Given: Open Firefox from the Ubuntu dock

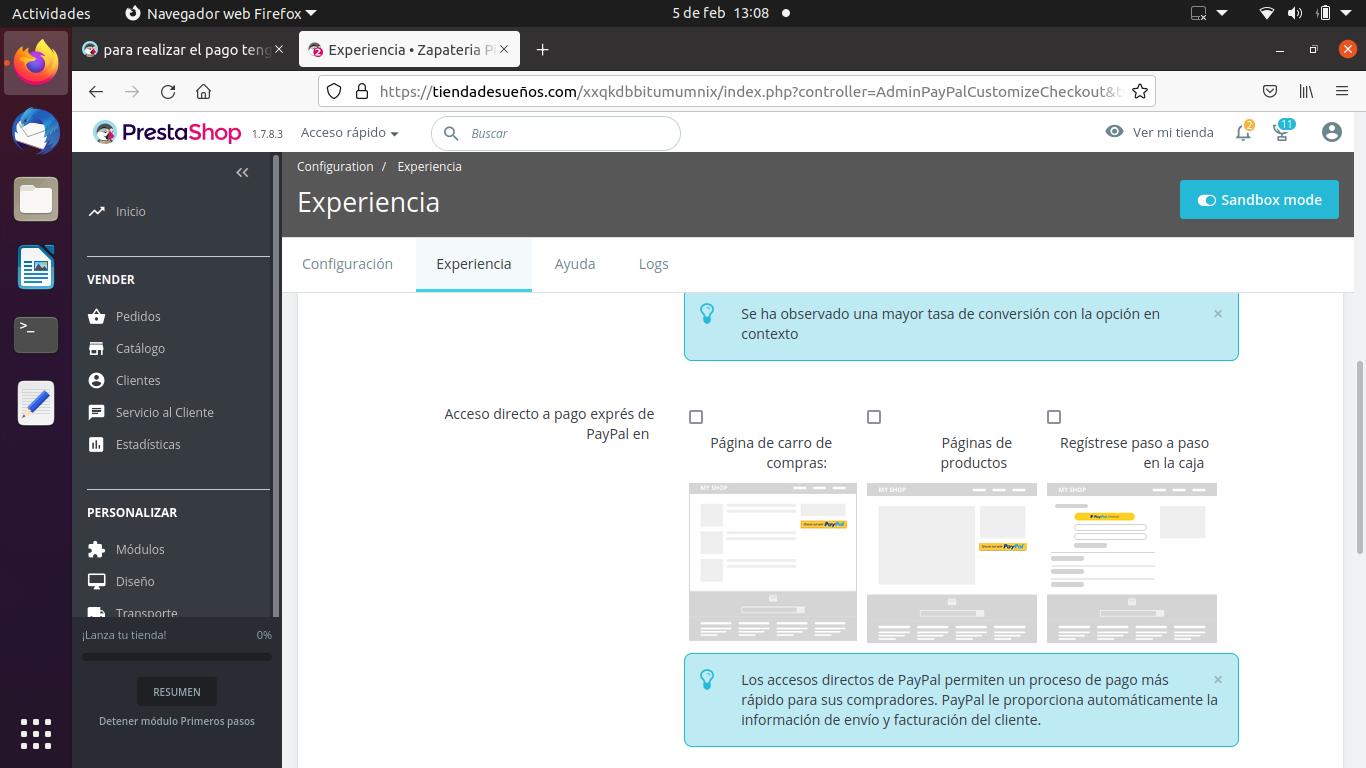Looking at the screenshot, I should coord(36,62).
